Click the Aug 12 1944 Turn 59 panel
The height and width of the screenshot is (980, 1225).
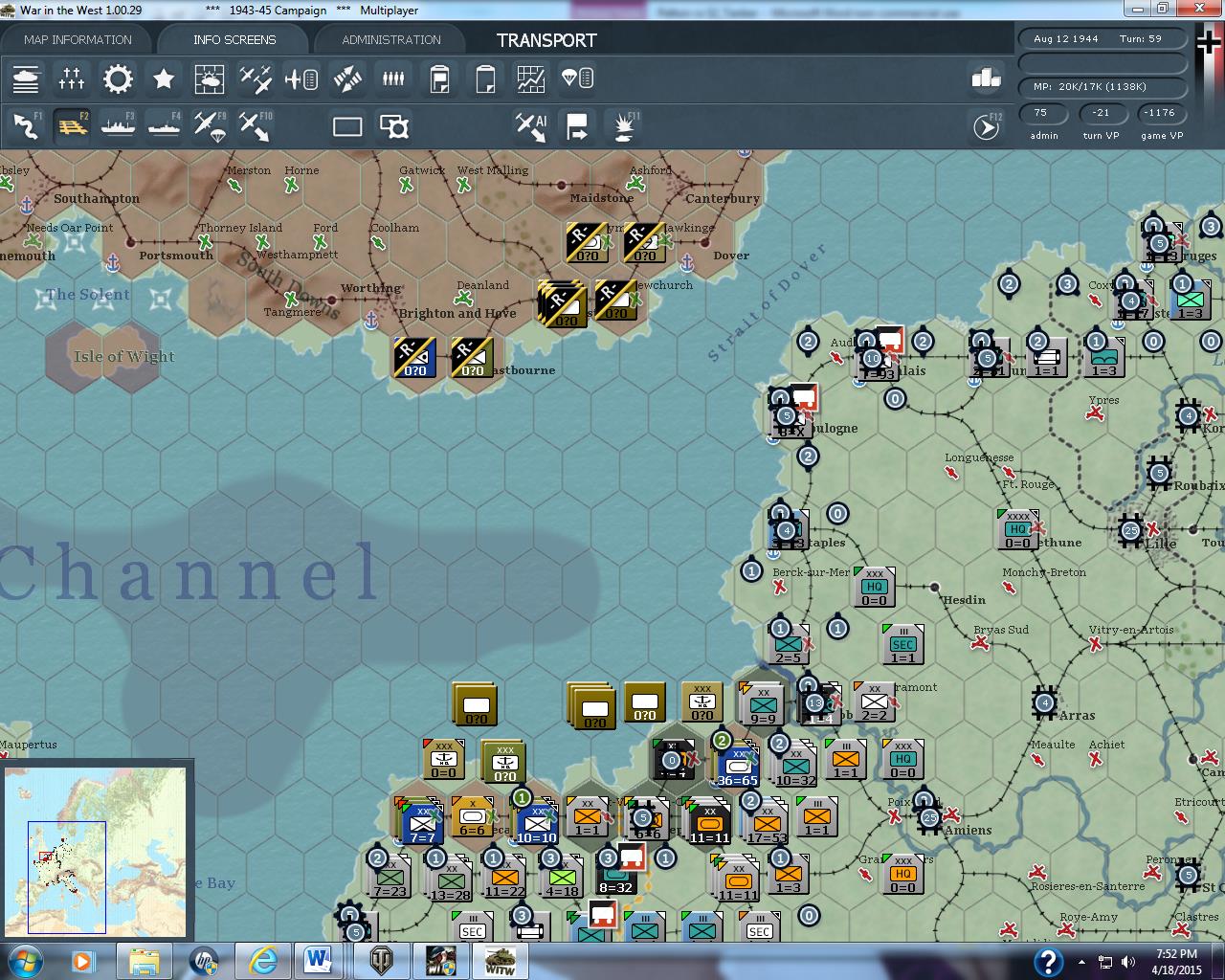click(1102, 39)
